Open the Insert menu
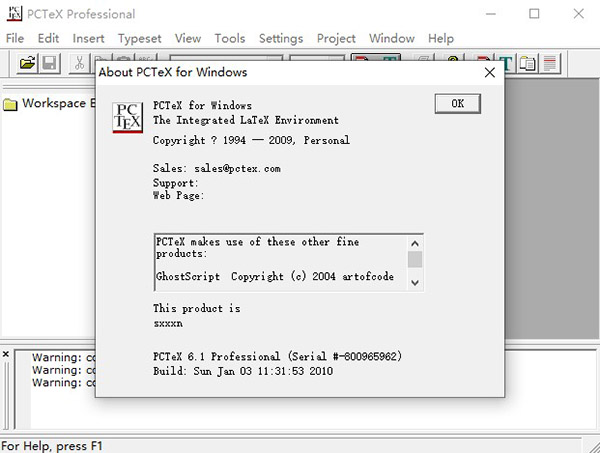The width and height of the screenshot is (600, 453). coord(88,38)
